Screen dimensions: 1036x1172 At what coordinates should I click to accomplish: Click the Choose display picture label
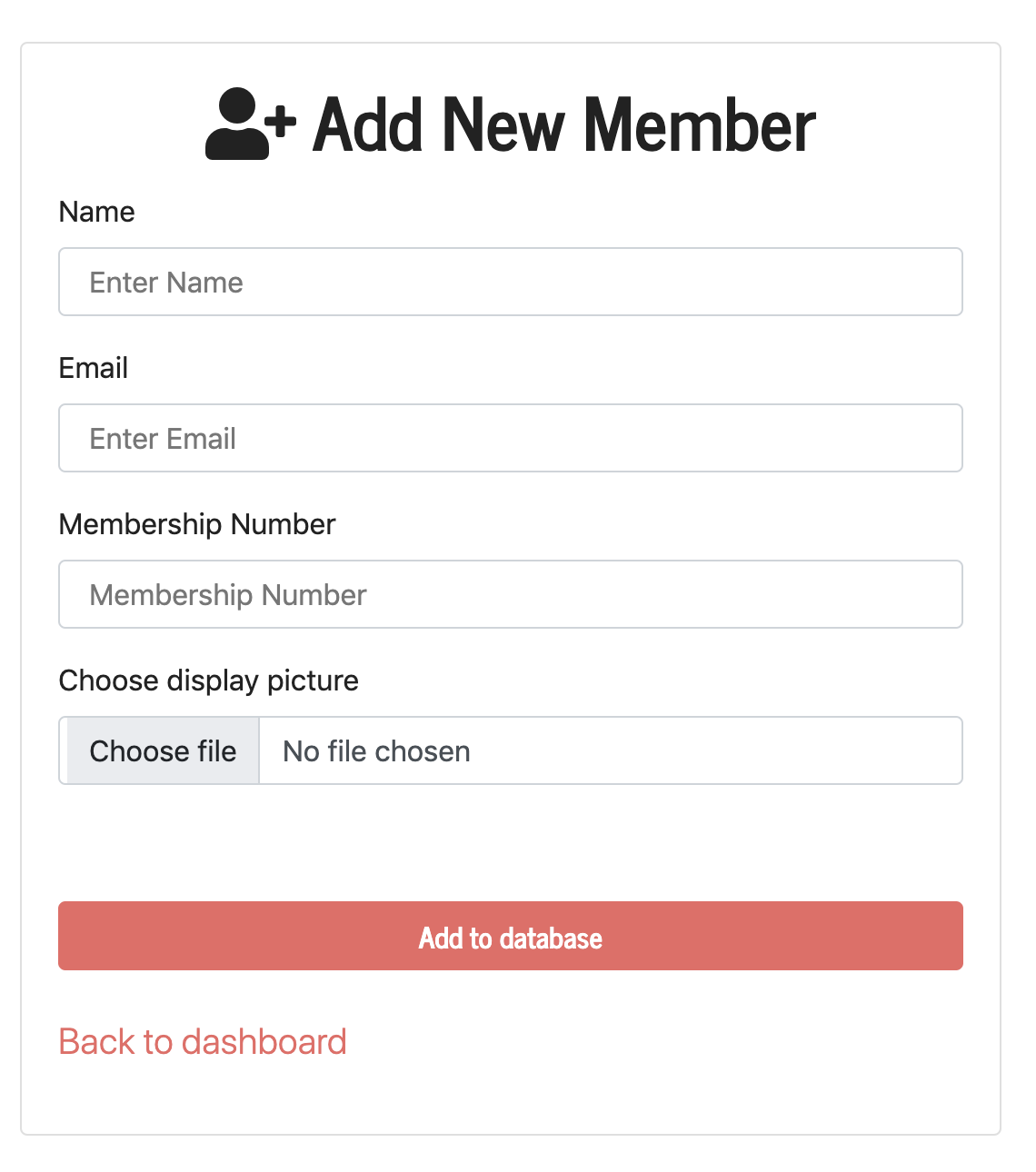coord(209,680)
